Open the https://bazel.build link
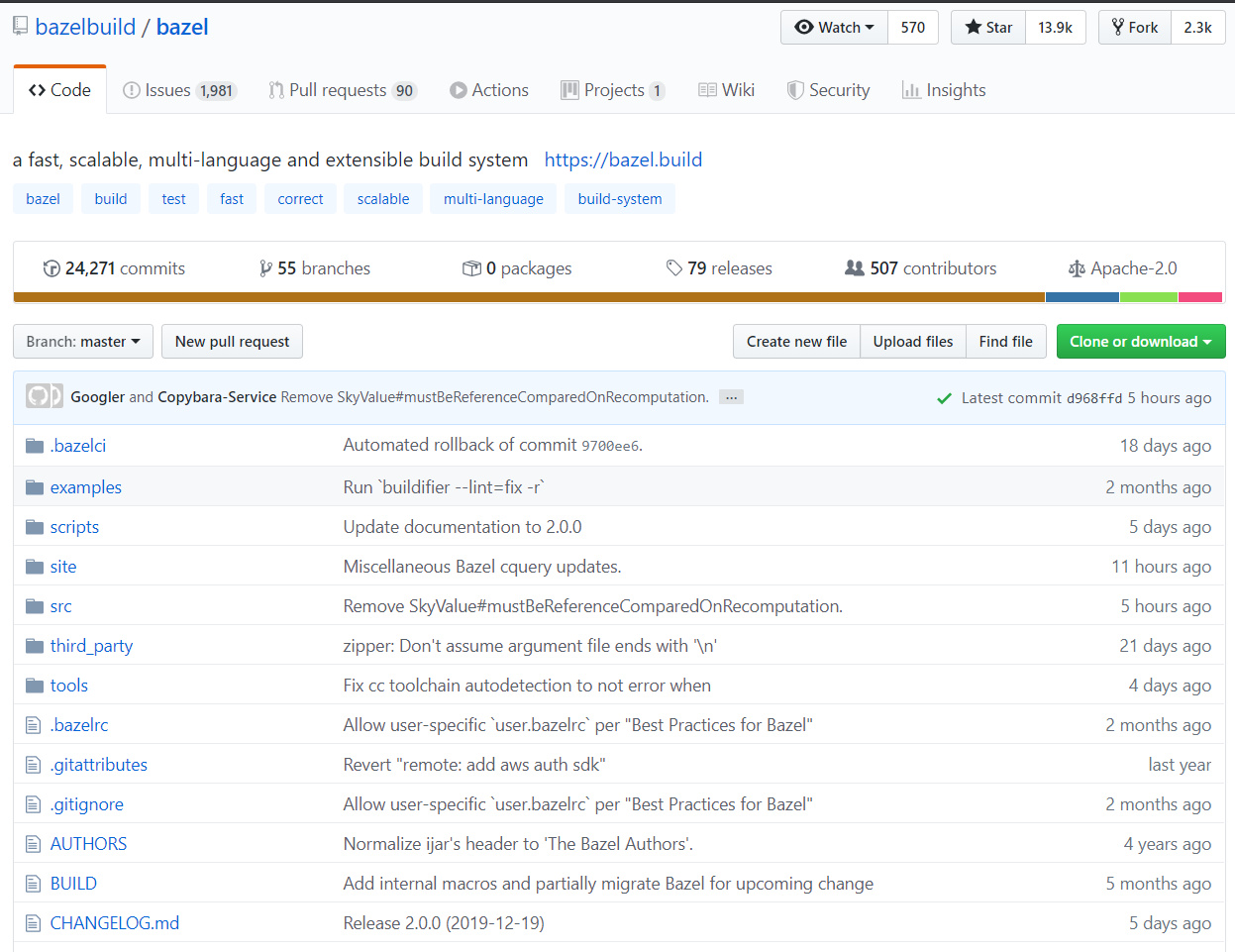 coord(623,159)
